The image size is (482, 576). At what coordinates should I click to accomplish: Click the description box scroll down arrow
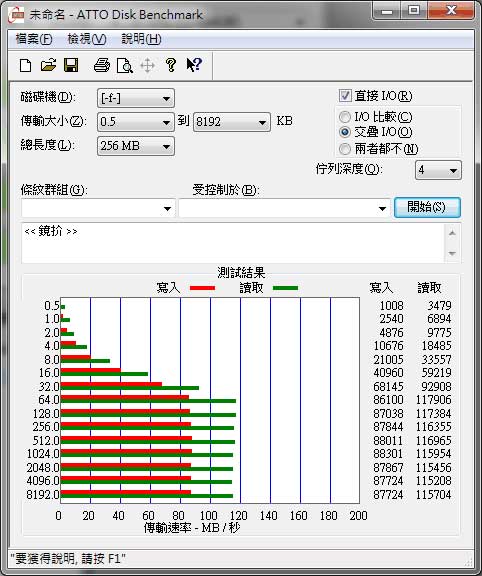point(452,253)
